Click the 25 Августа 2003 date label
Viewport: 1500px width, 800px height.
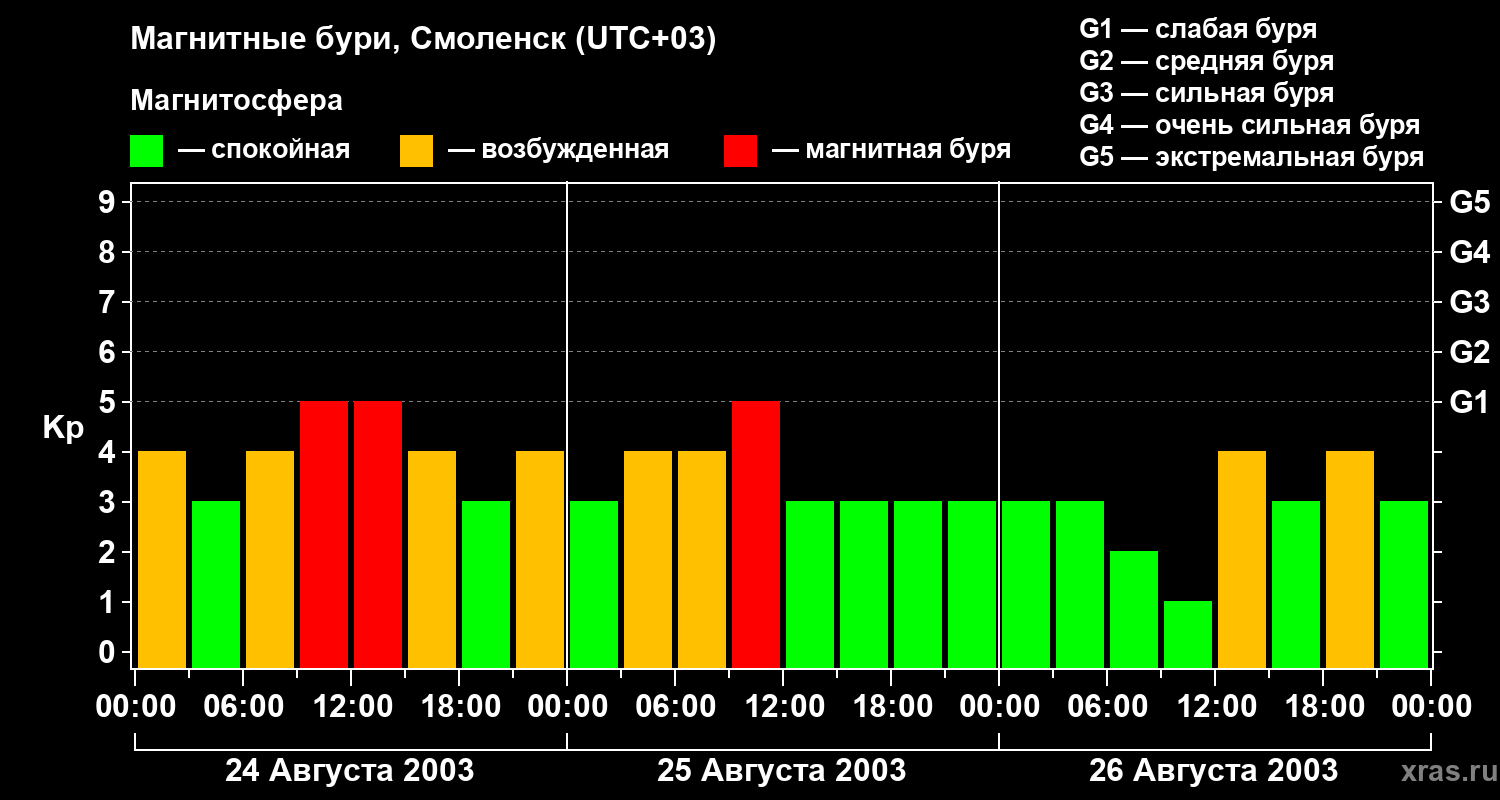pos(781,771)
